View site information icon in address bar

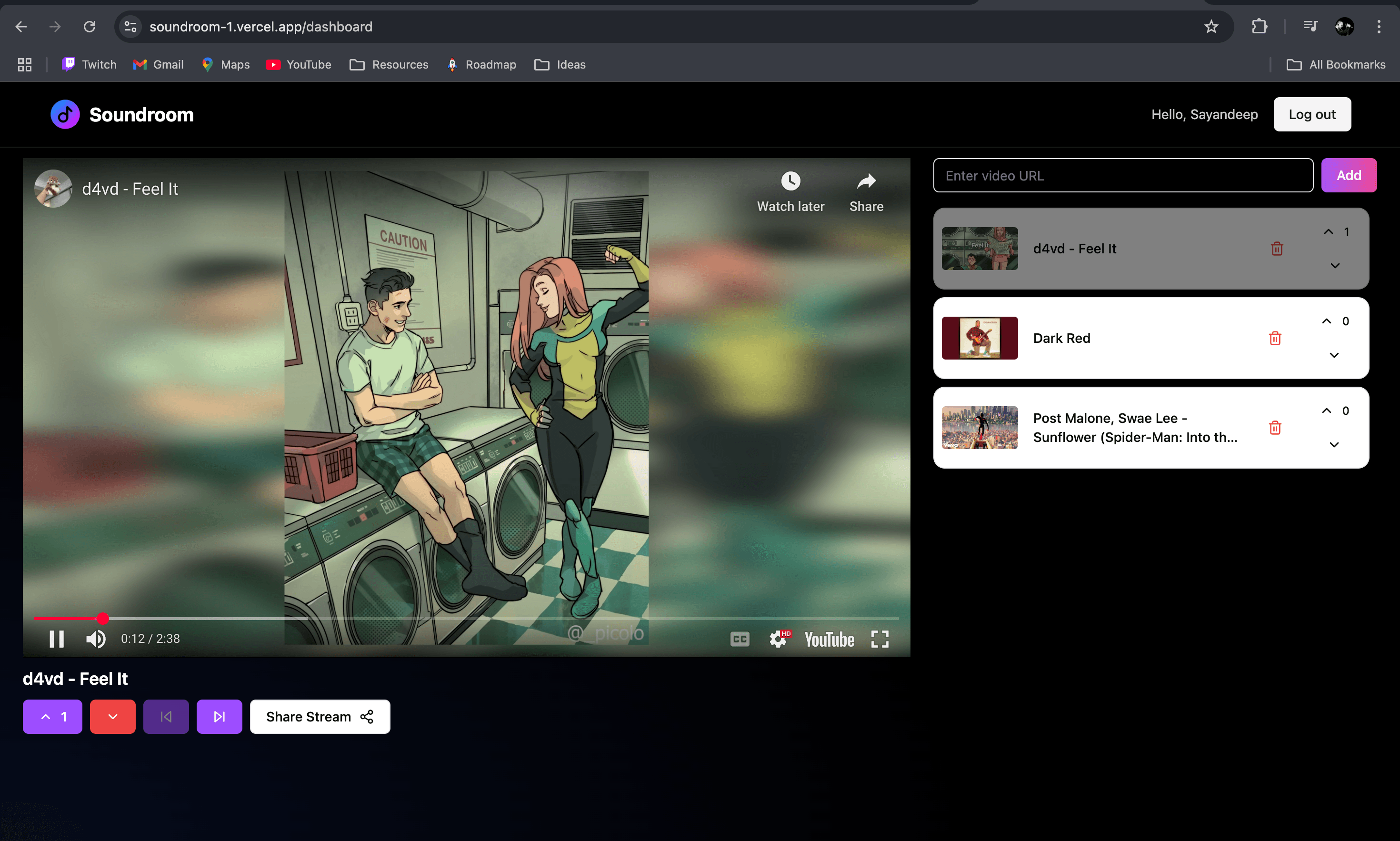(130, 27)
